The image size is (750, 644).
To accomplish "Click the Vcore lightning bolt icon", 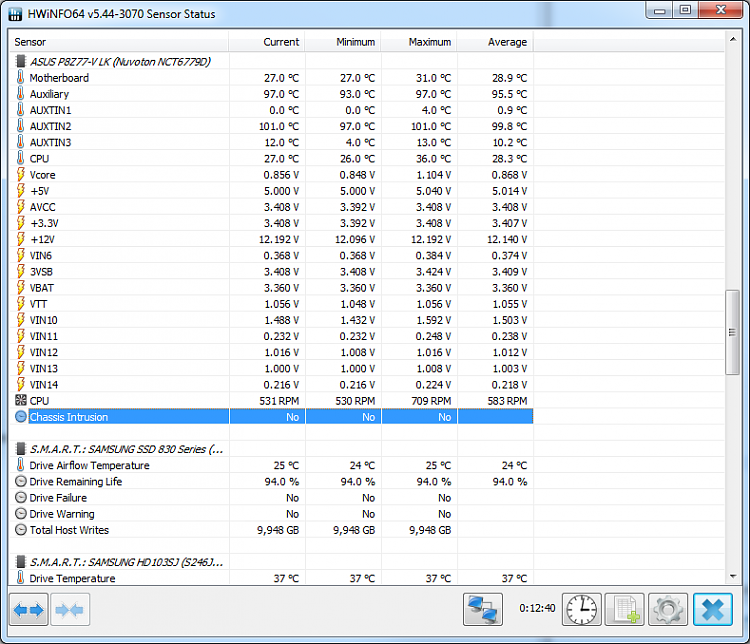I will click(21, 175).
